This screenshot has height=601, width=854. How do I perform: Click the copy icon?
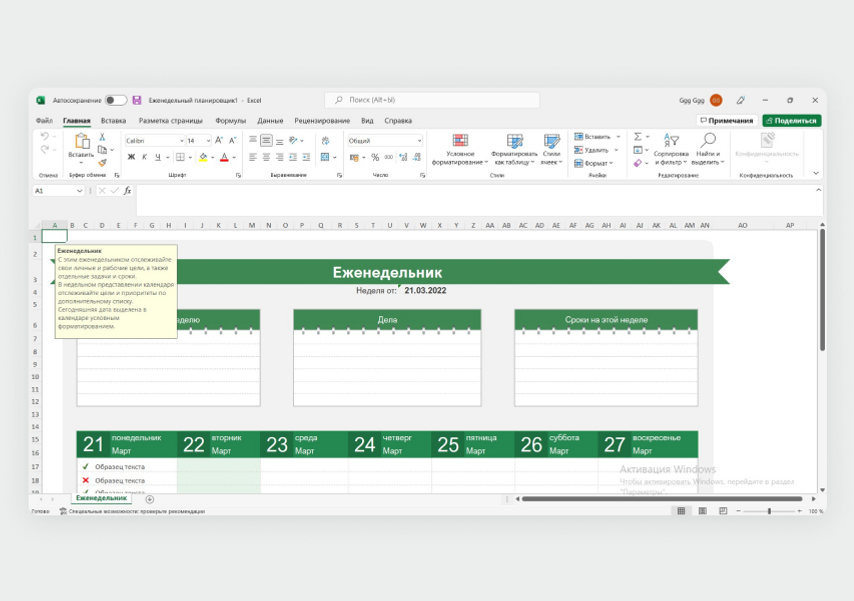tap(102, 150)
